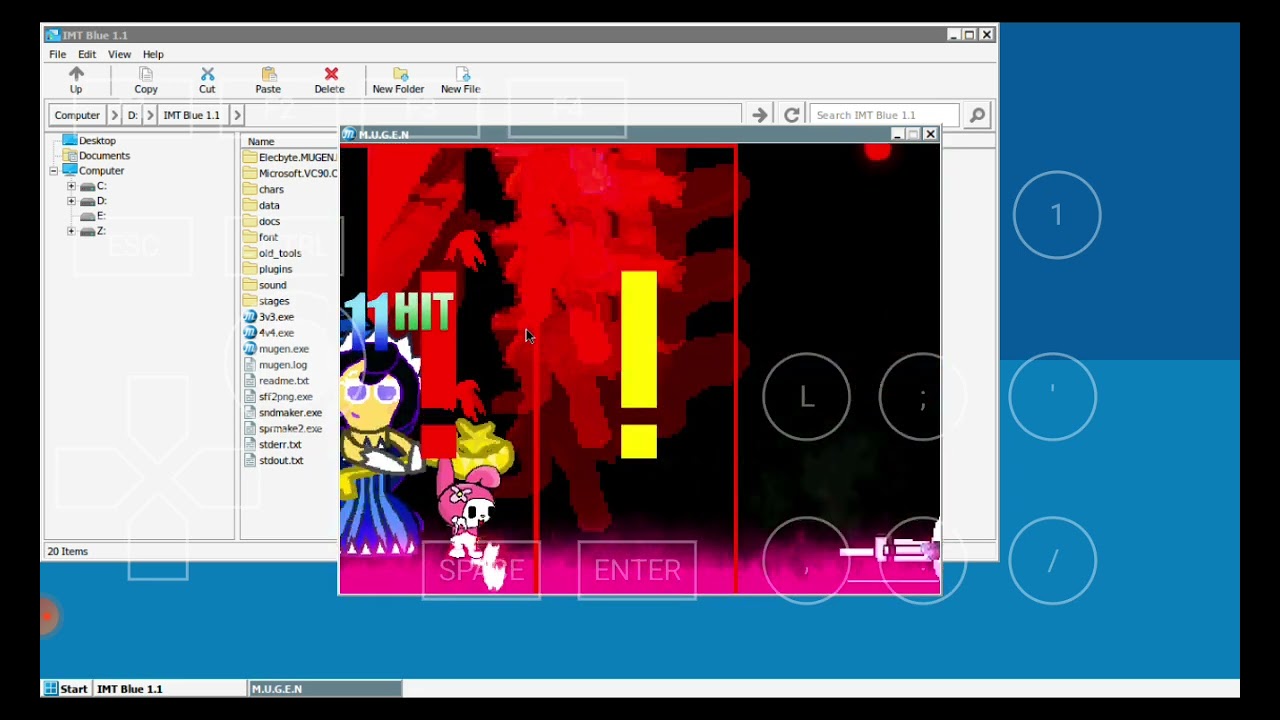Tap the on-screen 1 key button
The image size is (1280, 720).
1057,215
